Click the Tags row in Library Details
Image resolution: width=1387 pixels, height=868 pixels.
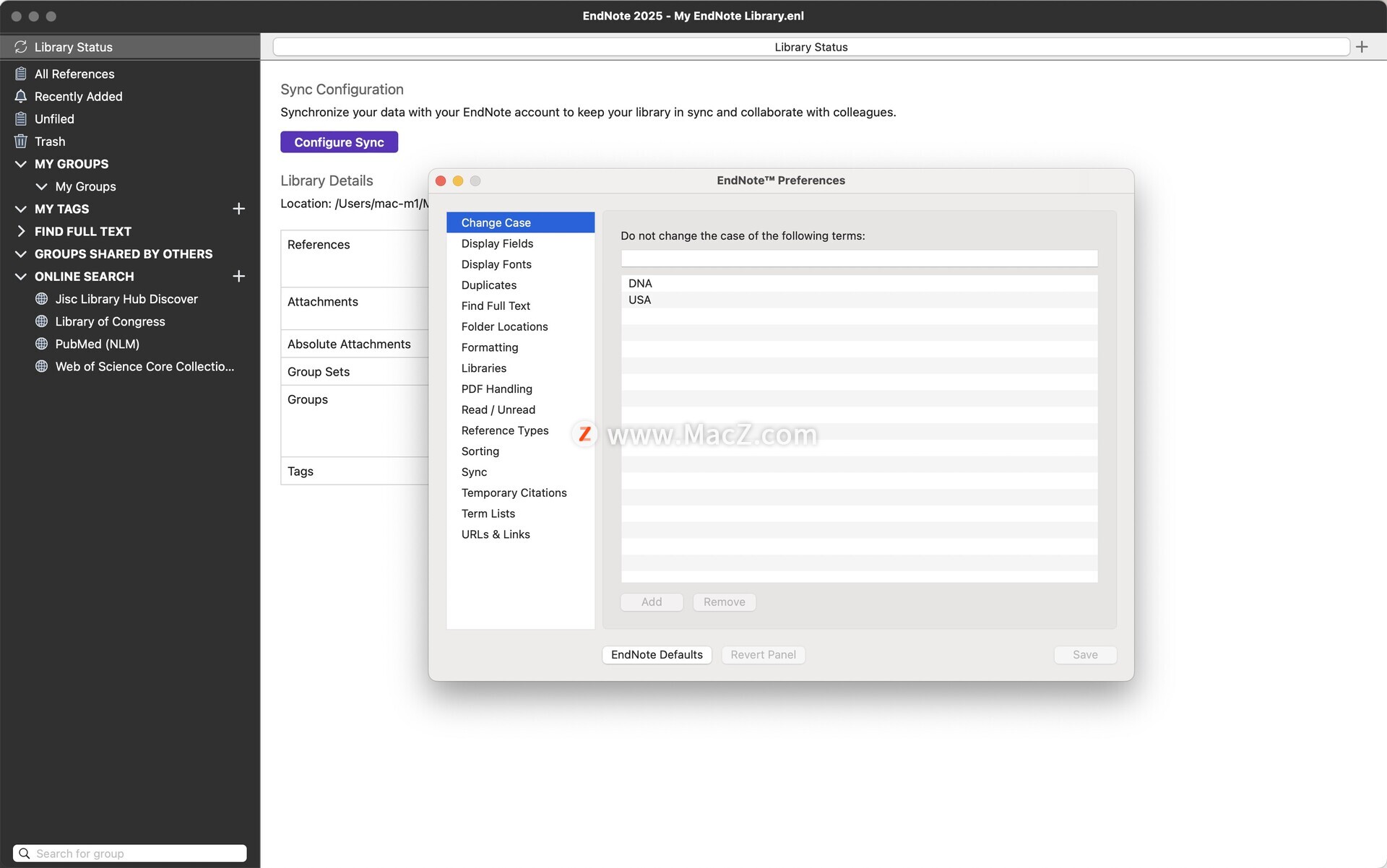pyautogui.click(x=355, y=471)
